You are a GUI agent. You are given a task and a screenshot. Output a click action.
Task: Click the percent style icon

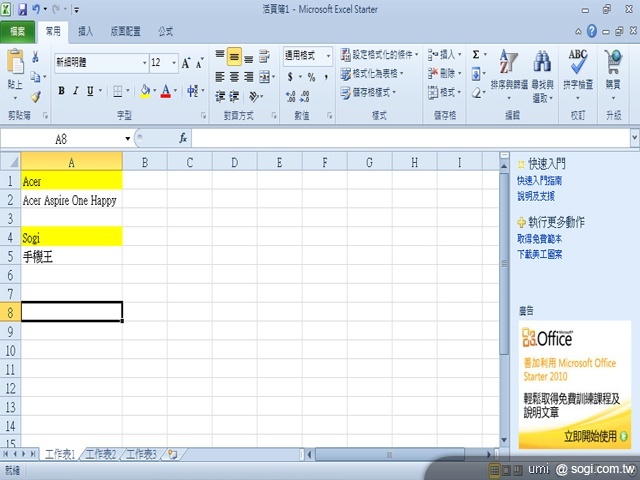(x=311, y=77)
